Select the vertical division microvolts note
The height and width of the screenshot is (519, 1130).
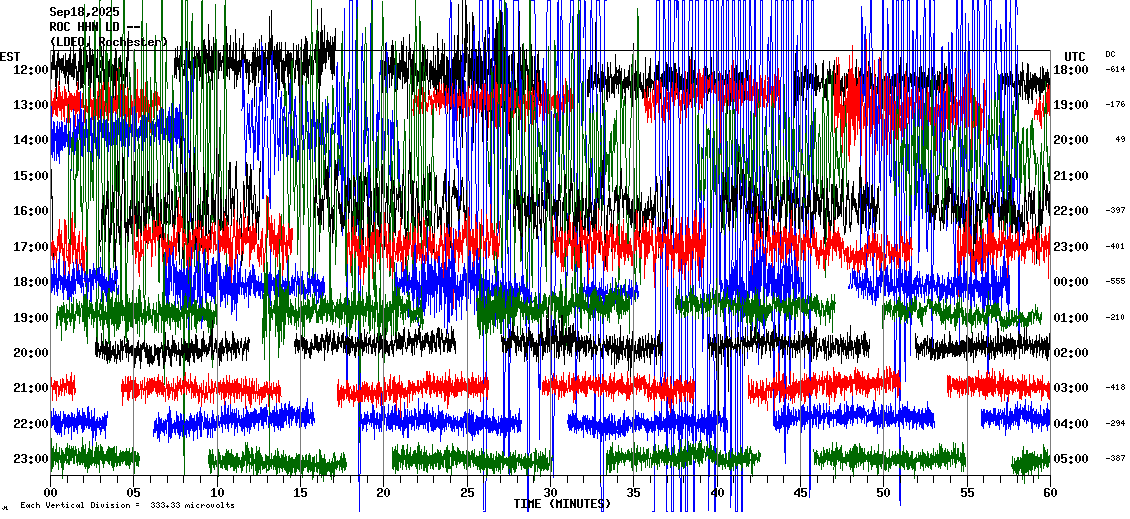126,506
